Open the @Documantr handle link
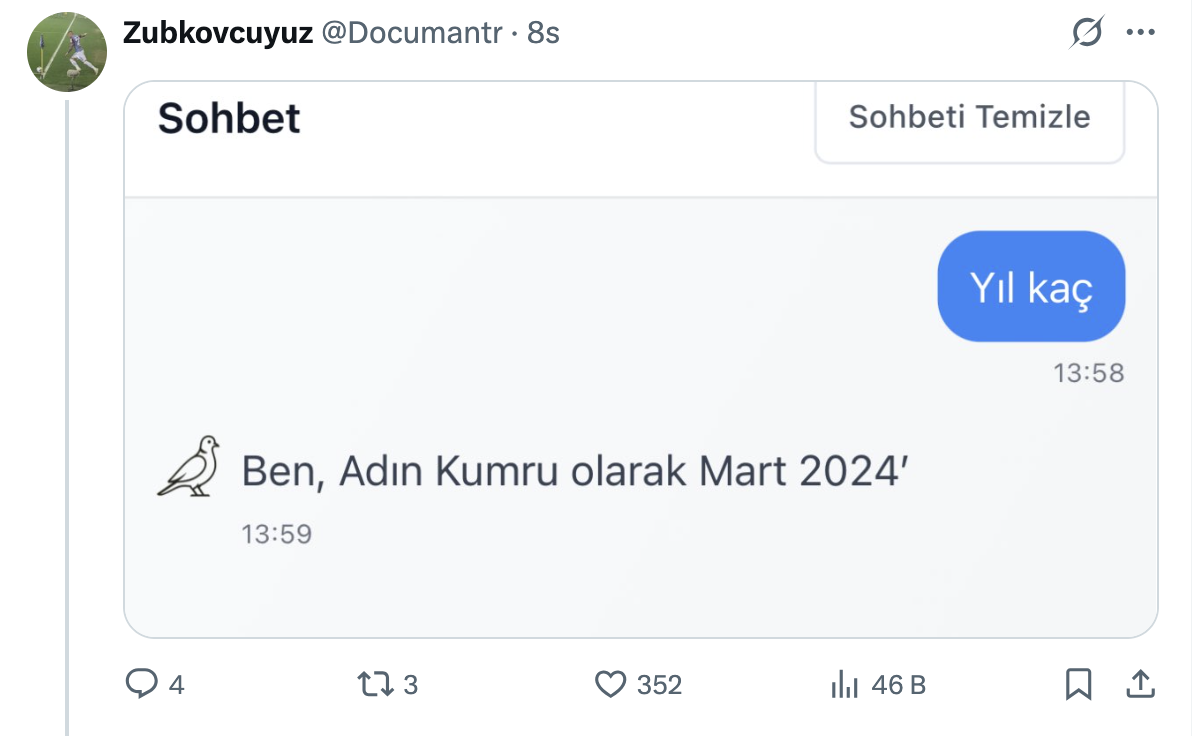 tap(413, 33)
